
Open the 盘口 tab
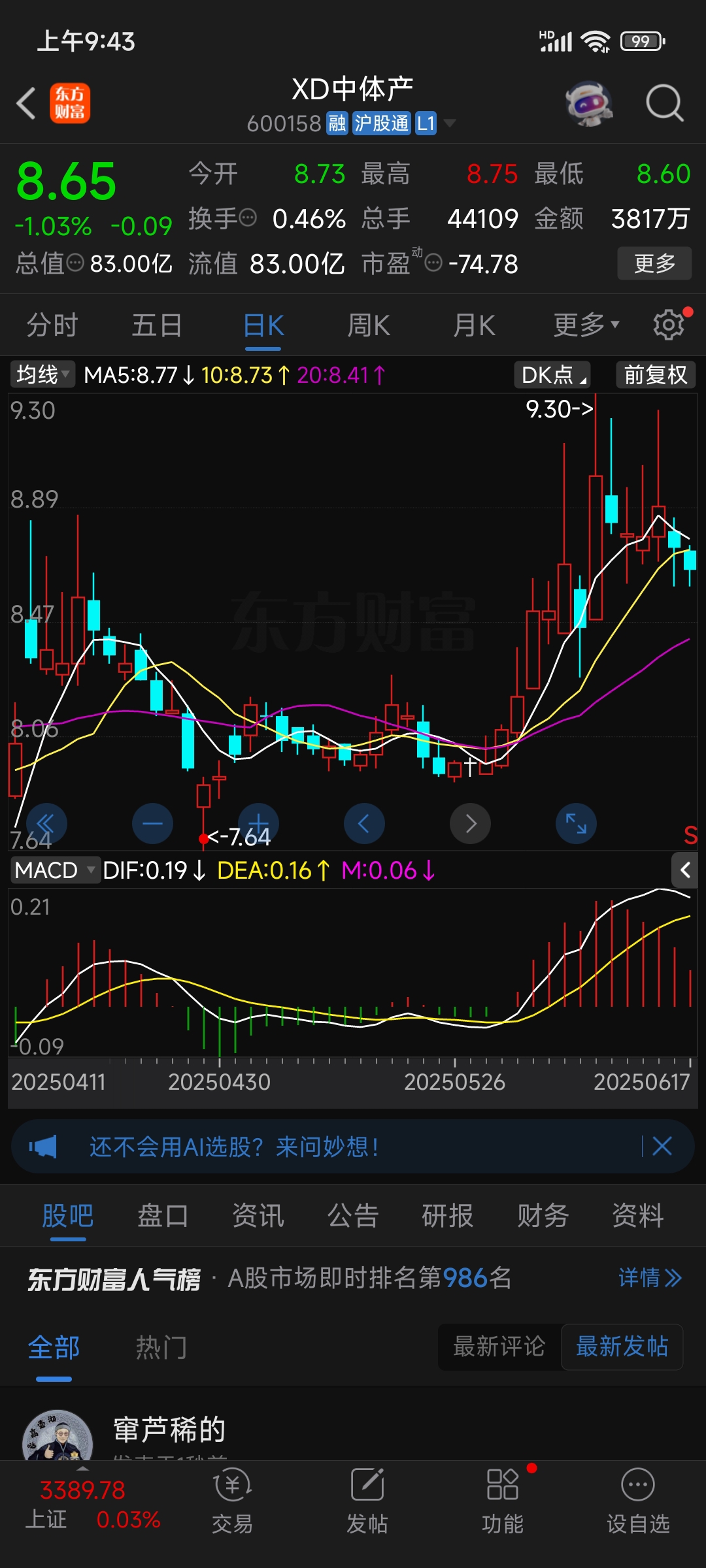163,1216
